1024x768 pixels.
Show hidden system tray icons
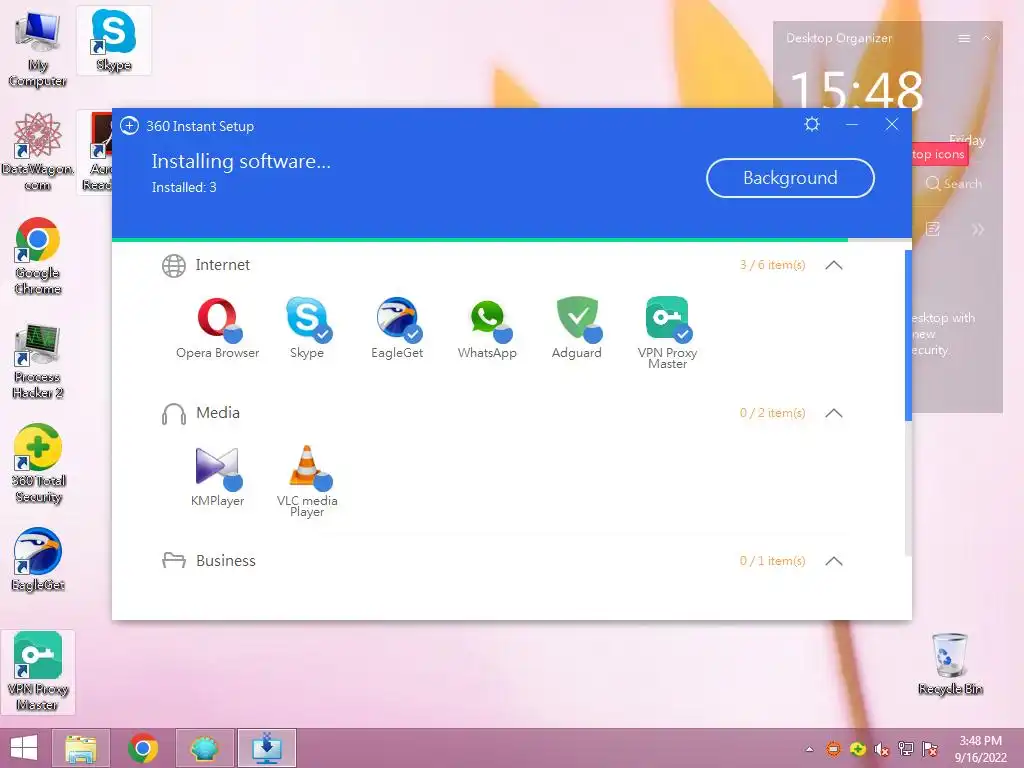(x=810, y=749)
